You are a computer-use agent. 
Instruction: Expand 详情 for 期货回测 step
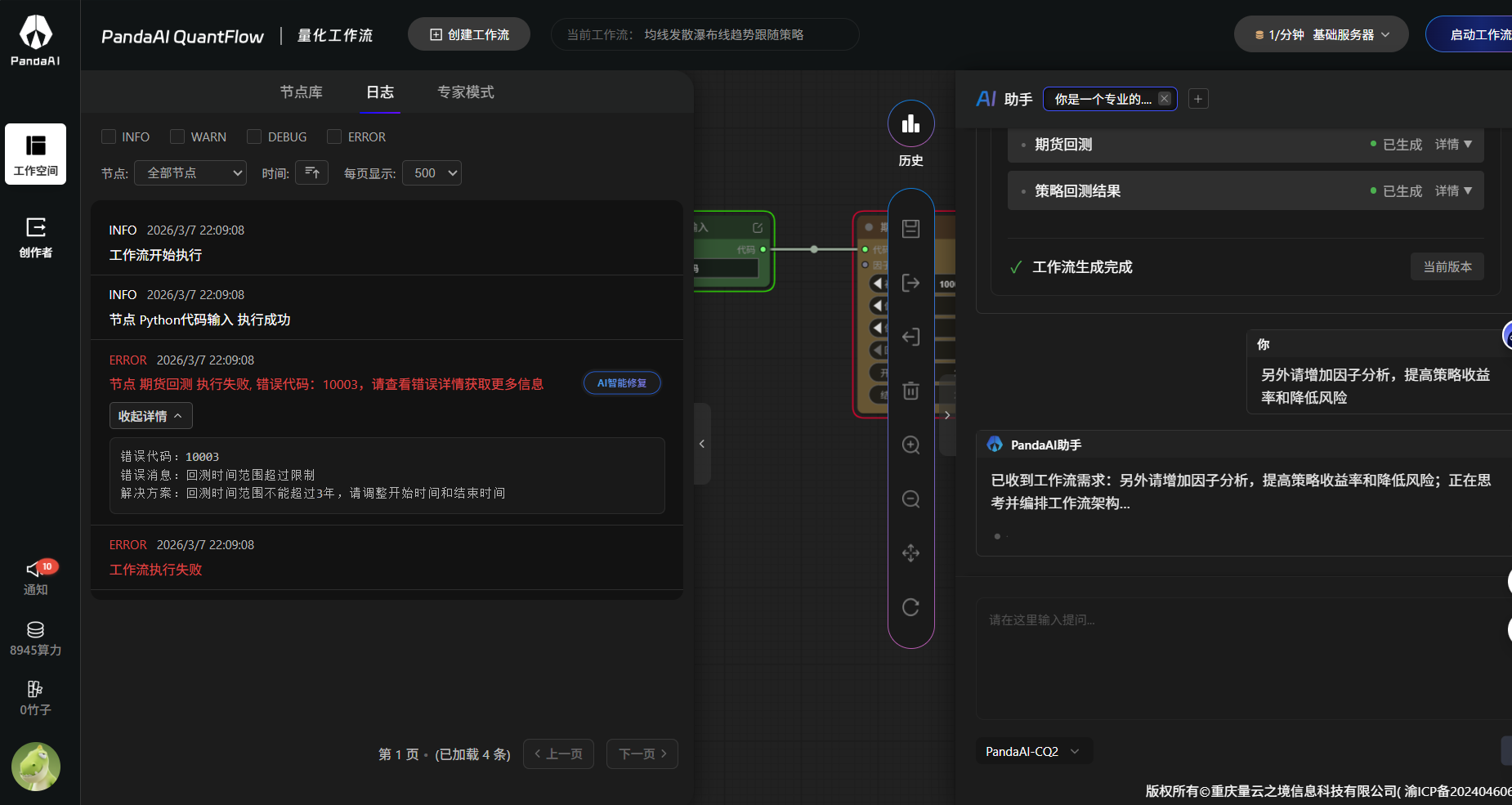pyautogui.click(x=1453, y=144)
